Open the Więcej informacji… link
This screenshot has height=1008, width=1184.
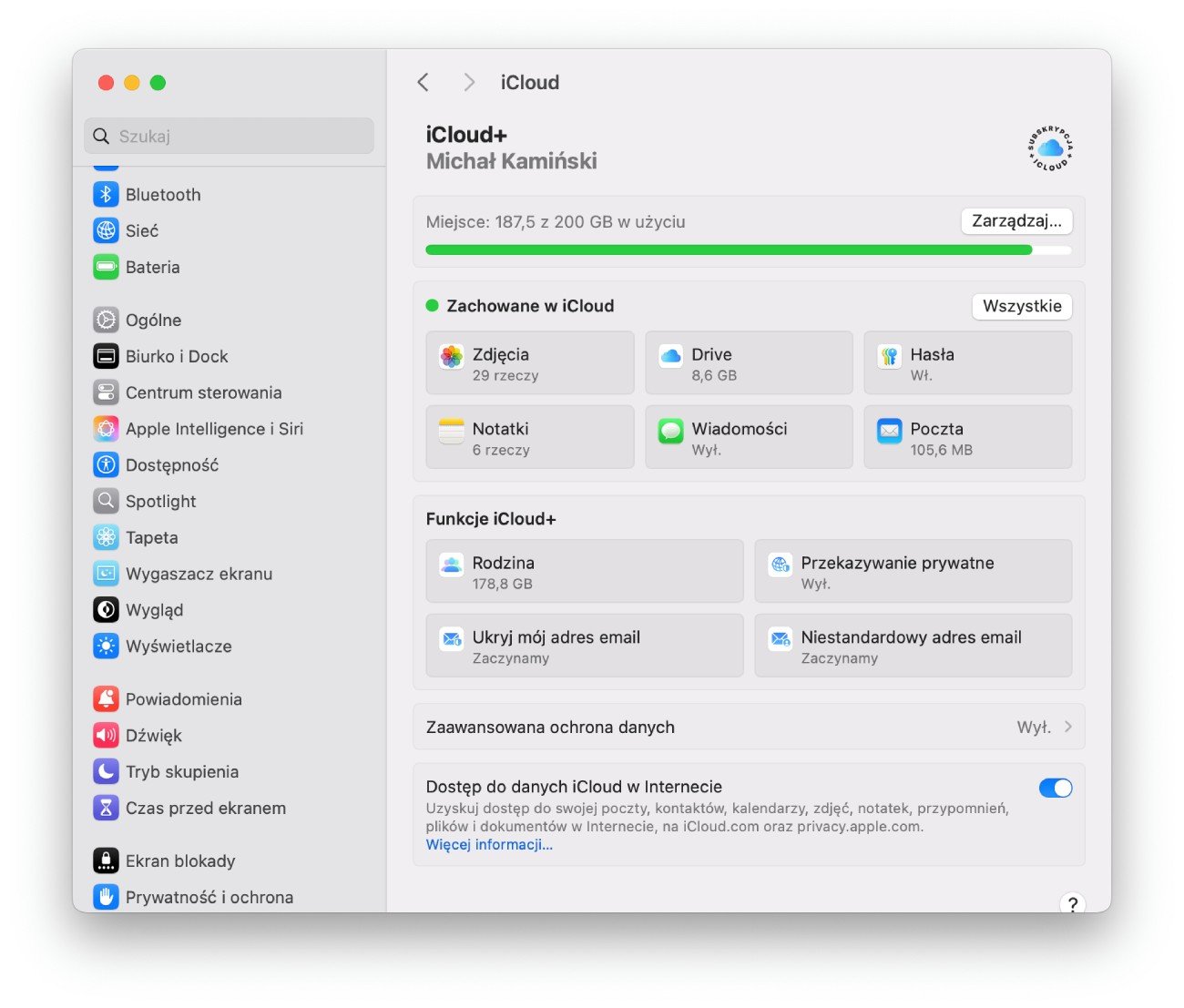[x=489, y=844]
